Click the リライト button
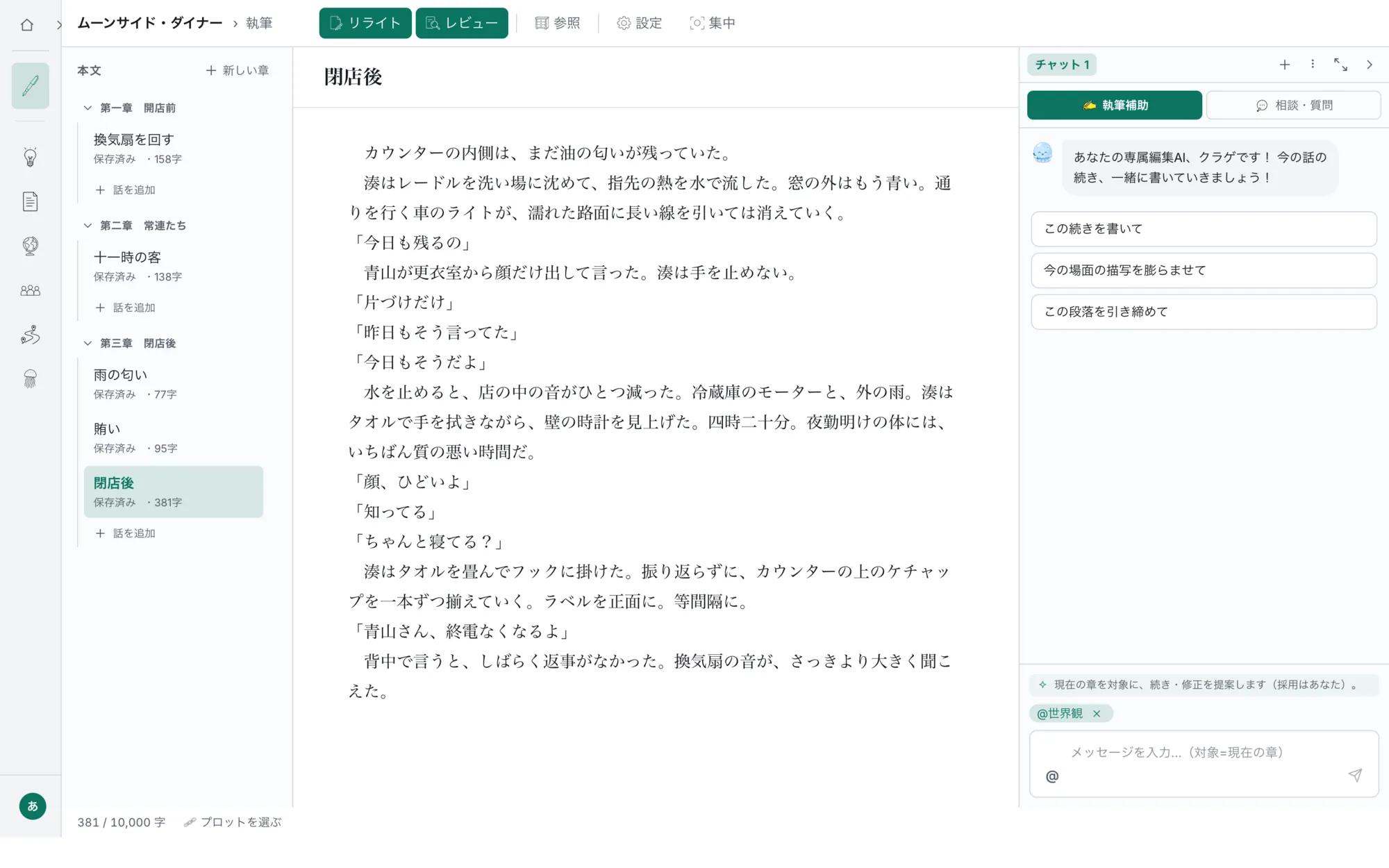The height and width of the screenshot is (868, 1389). tap(365, 23)
